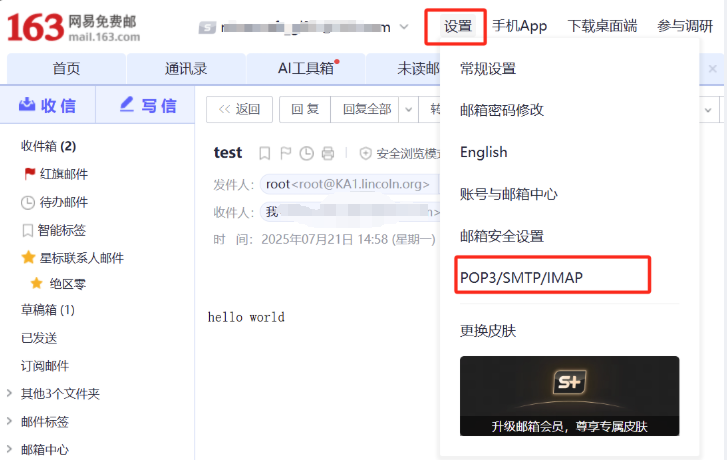Select POP3/SMTP/IMAP menu entry
The width and height of the screenshot is (727, 460).
(x=521, y=277)
